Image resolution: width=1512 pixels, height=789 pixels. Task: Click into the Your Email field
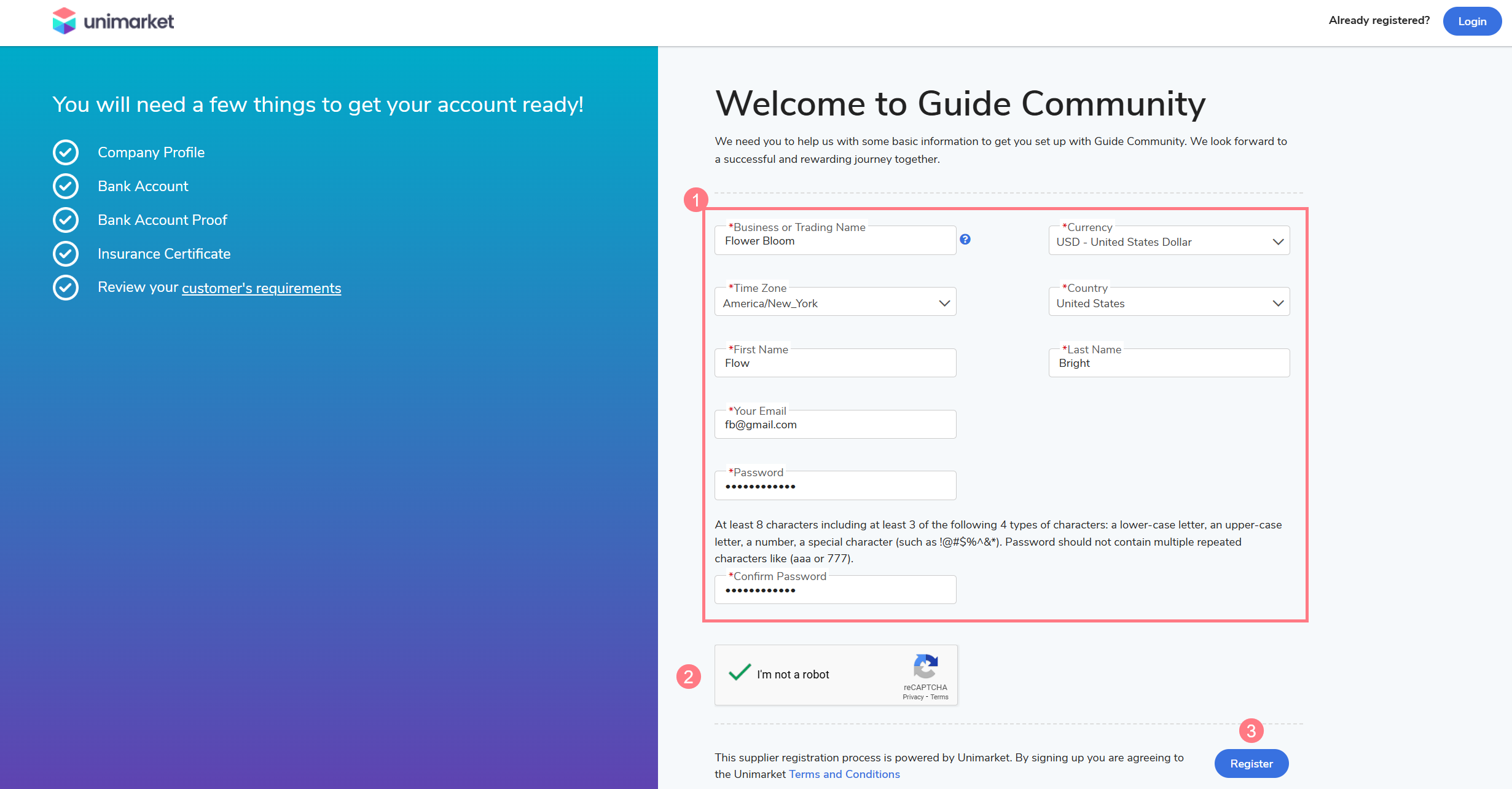(x=835, y=425)
